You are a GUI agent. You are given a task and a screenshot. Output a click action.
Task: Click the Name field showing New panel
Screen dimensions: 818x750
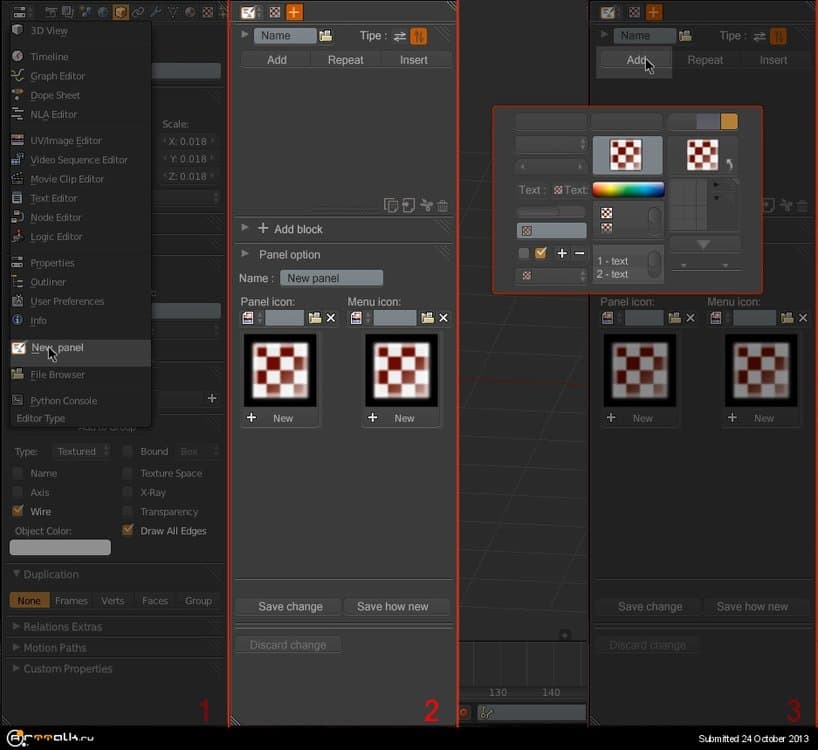pos(331,277)
